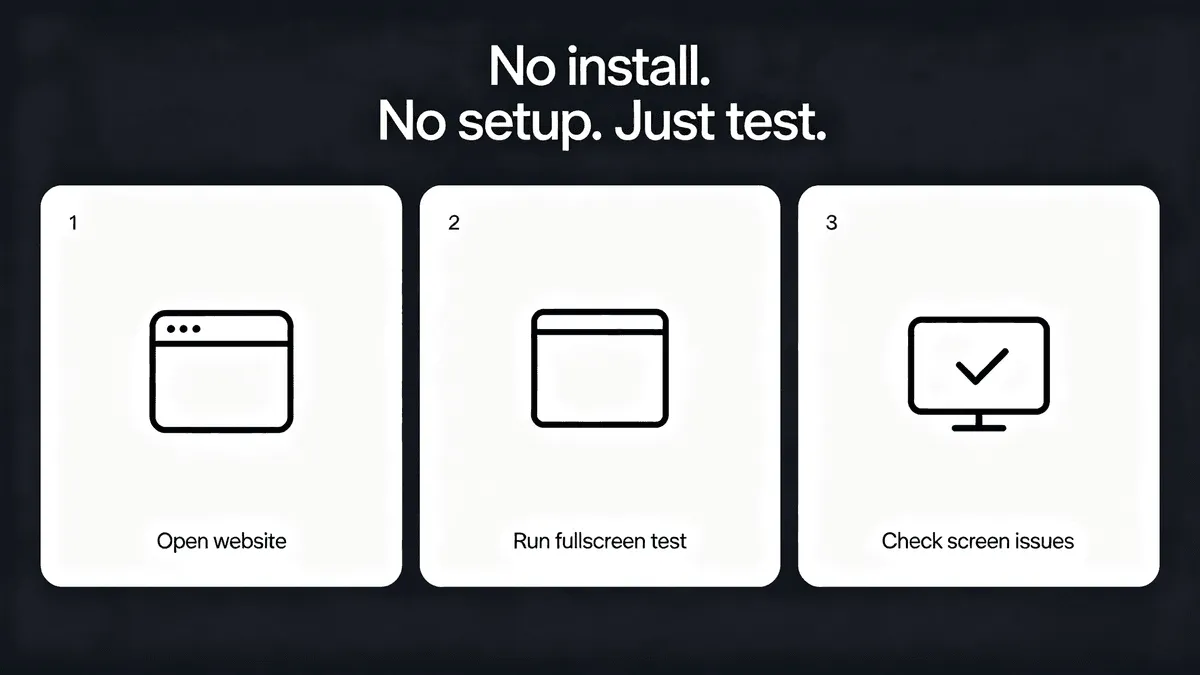Click the monitor with checkmark icon

(x=978, y=374)
